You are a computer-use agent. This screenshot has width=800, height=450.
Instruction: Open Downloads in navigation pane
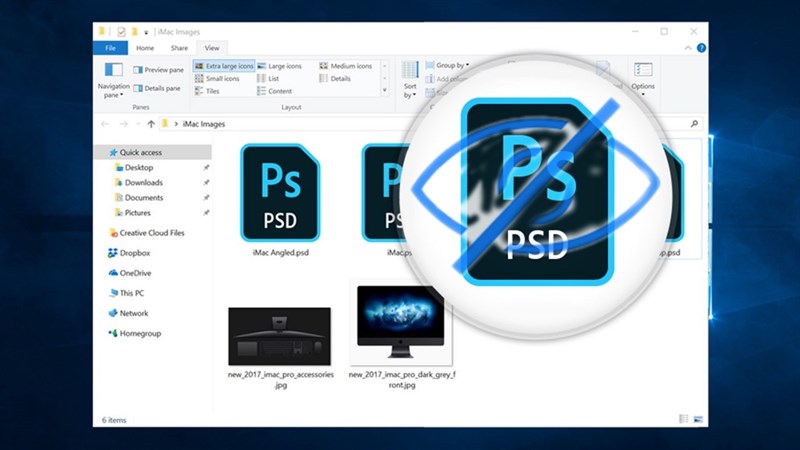(x=139, y=183)
